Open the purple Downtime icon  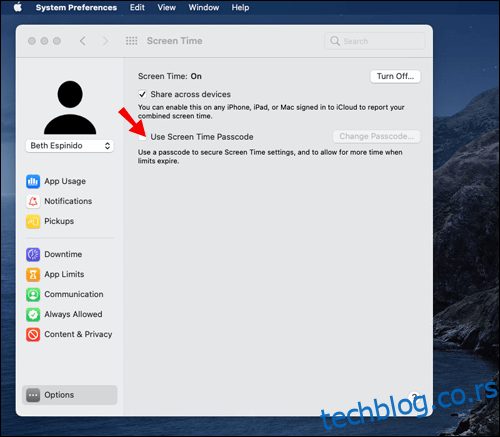coord(33,254)
